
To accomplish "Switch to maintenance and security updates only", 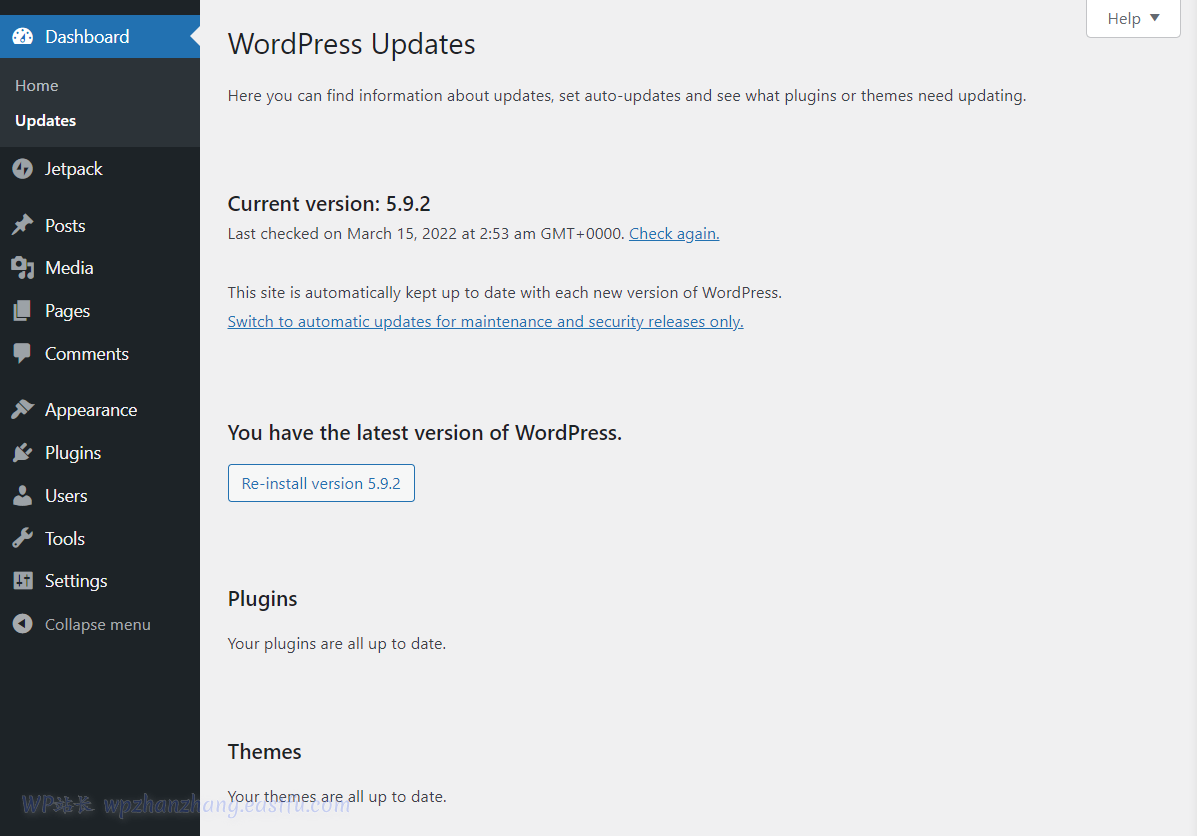I will 485,322.
